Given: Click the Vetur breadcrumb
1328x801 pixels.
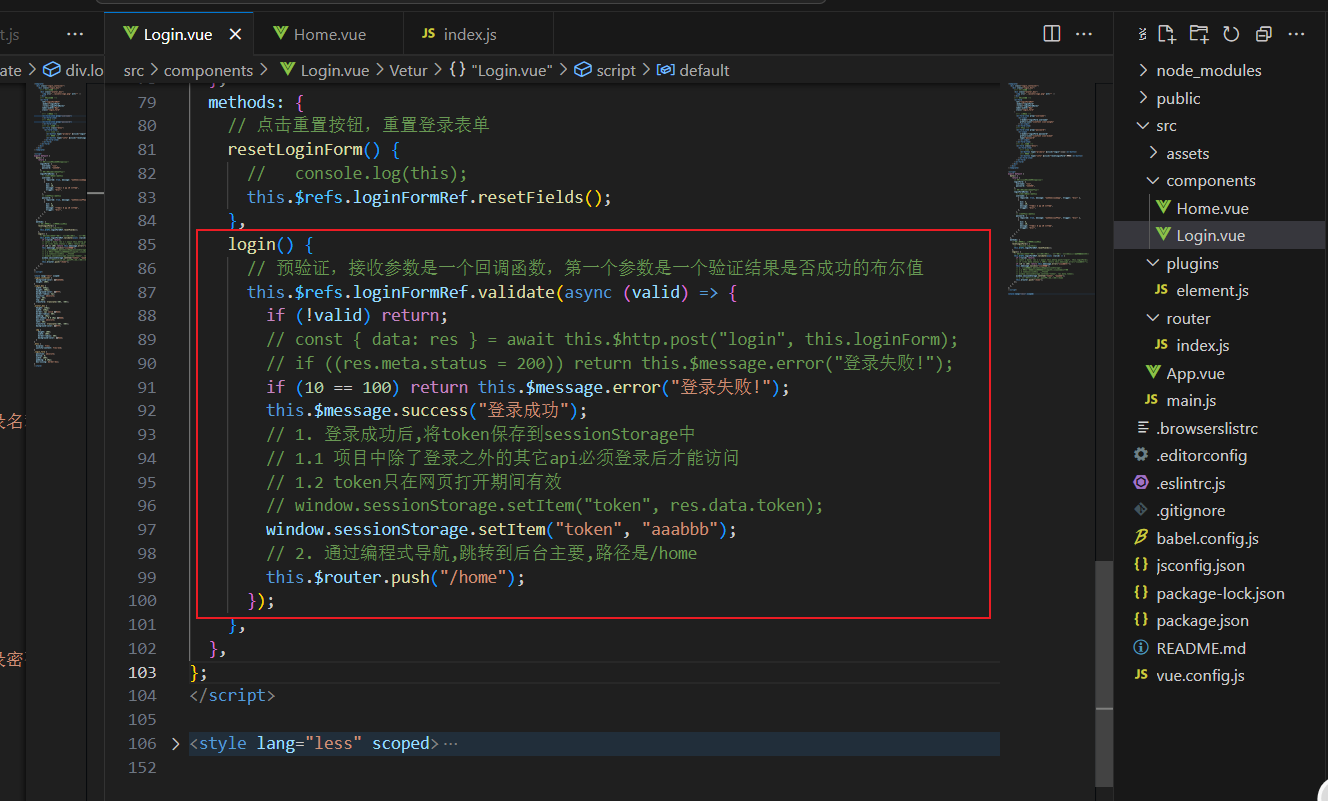Looking at the screenshot, I should click(409, 70).
